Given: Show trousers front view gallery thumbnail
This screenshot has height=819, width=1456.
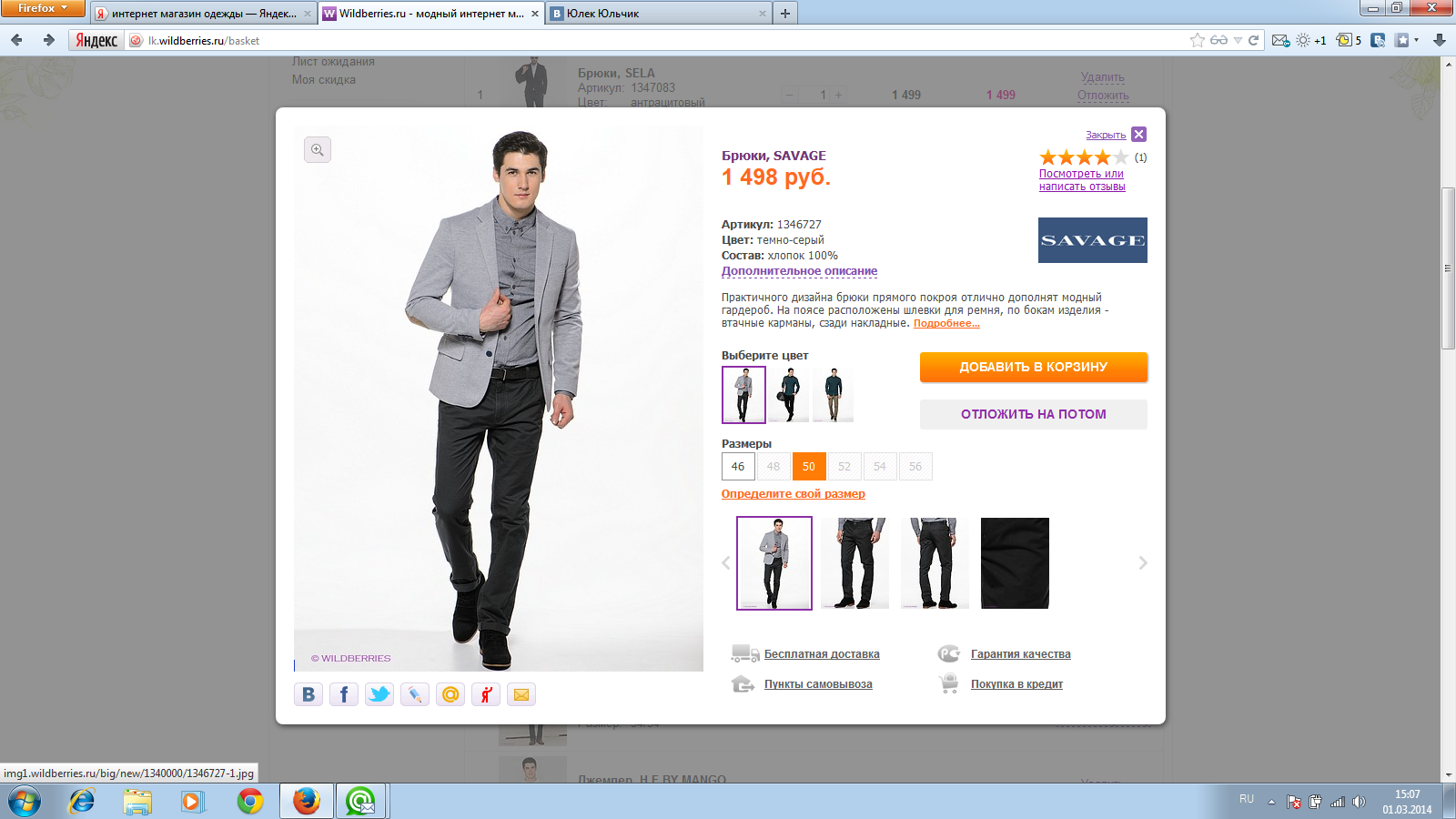Looking at the screenshot, I should click(854, 563).
